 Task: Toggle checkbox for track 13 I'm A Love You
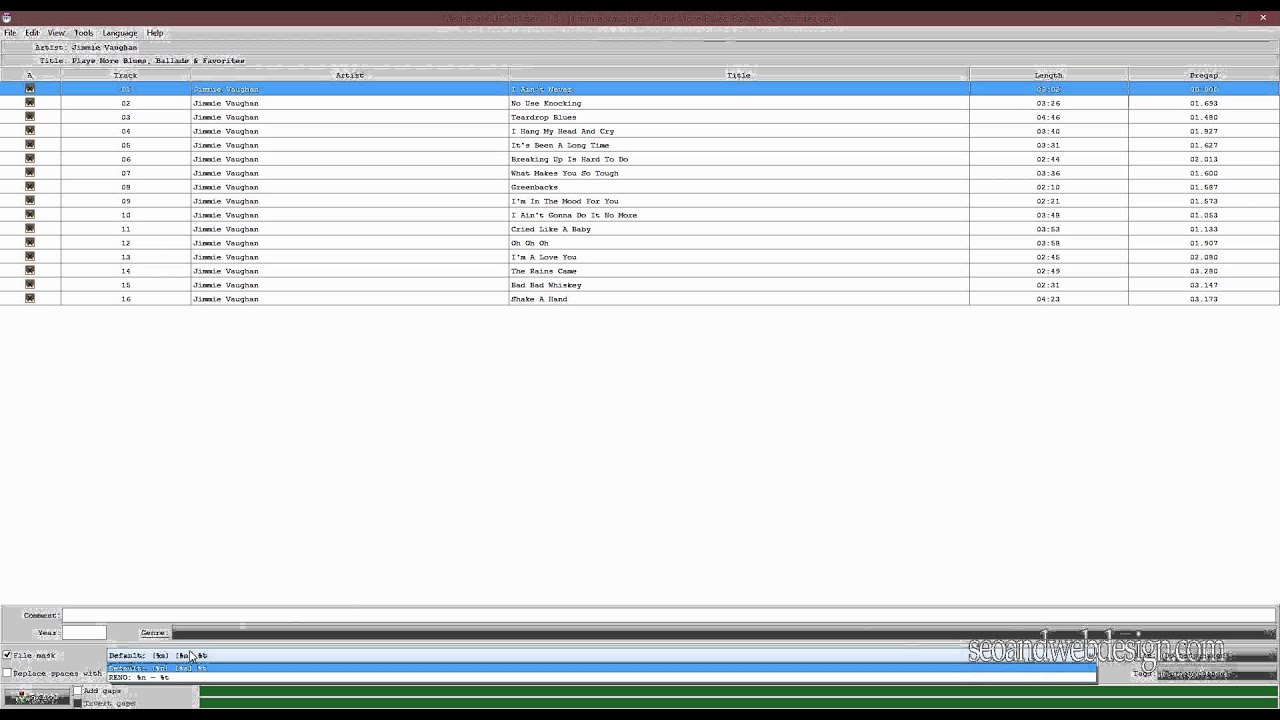30,257
